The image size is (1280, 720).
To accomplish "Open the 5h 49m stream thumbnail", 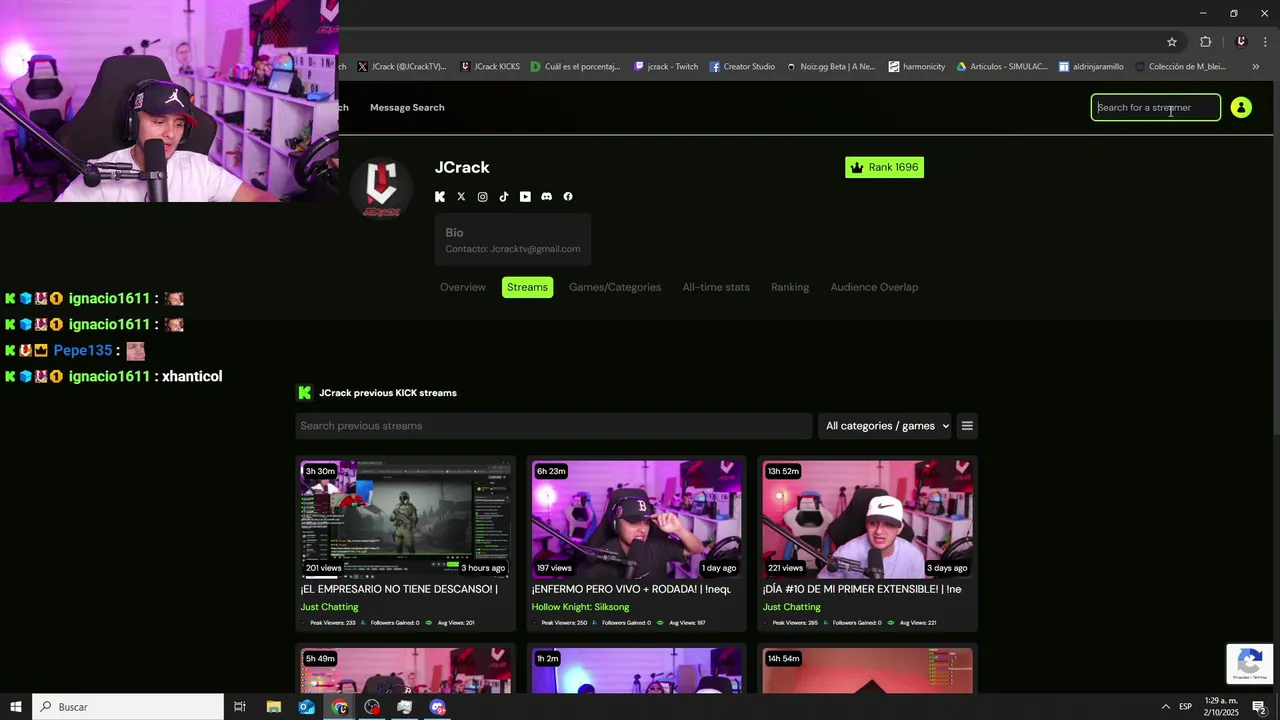I will [405, 670].
